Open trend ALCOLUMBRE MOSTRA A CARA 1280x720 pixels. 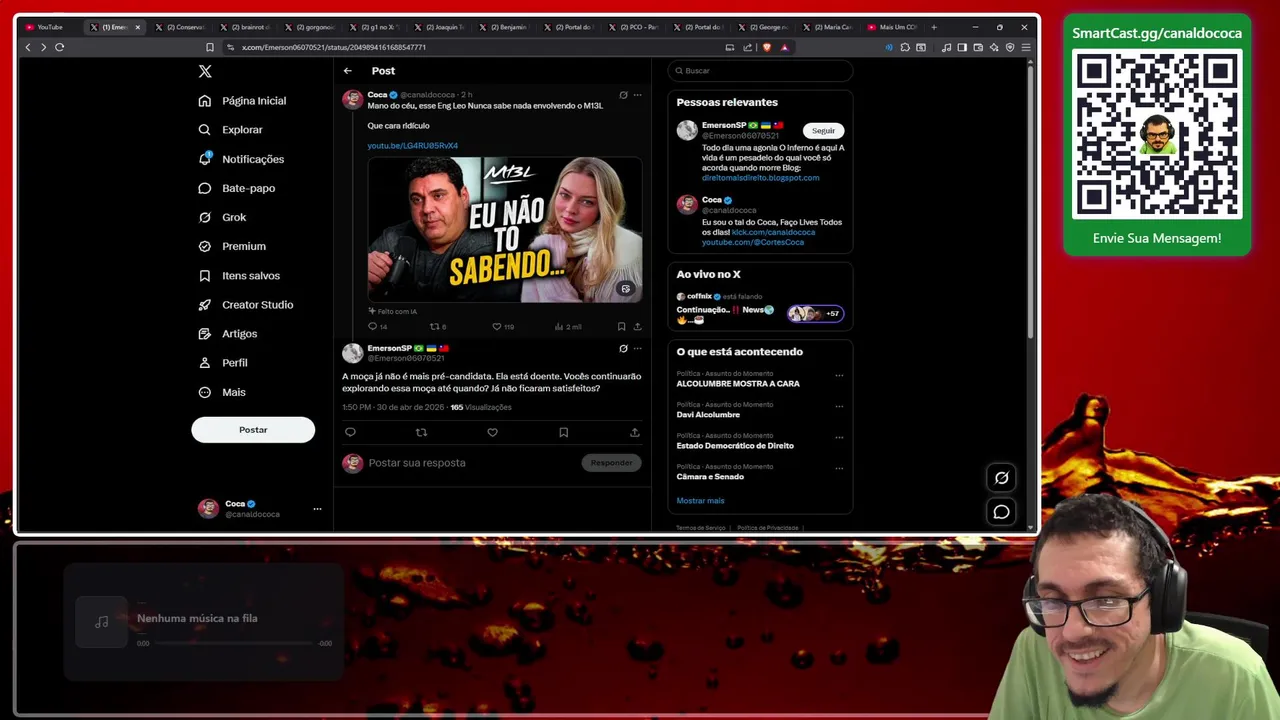tap(738, 384)
